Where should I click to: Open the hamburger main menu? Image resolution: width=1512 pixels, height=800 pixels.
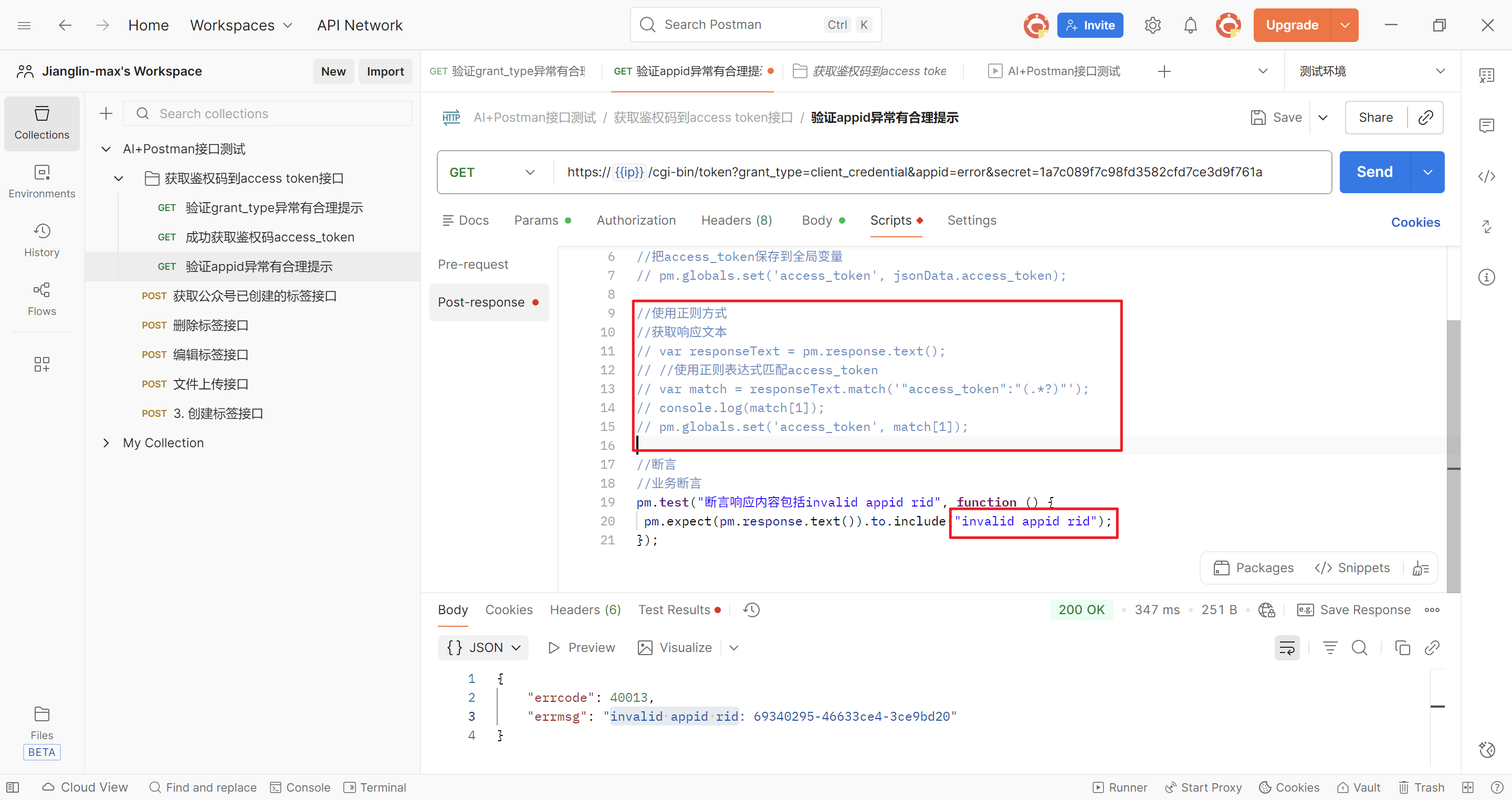point(24,25)
